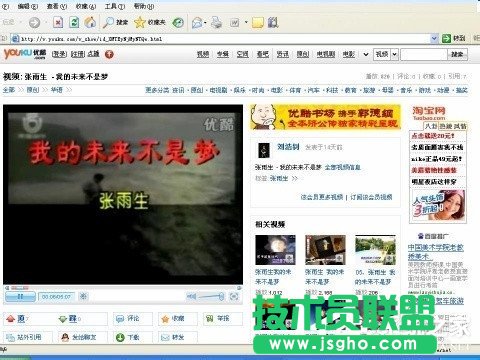Open third related video thumbnail with trees

[x=375, y=250]
